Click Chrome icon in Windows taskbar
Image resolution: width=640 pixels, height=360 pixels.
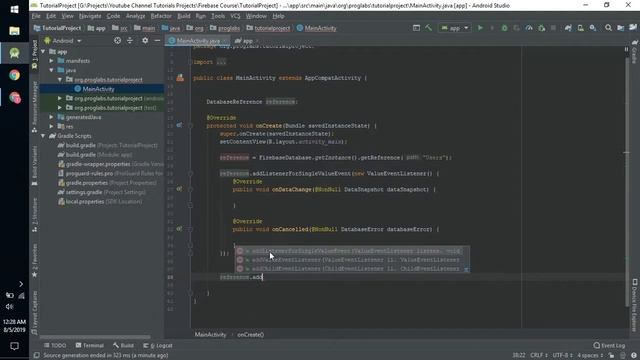click(15, 75)
